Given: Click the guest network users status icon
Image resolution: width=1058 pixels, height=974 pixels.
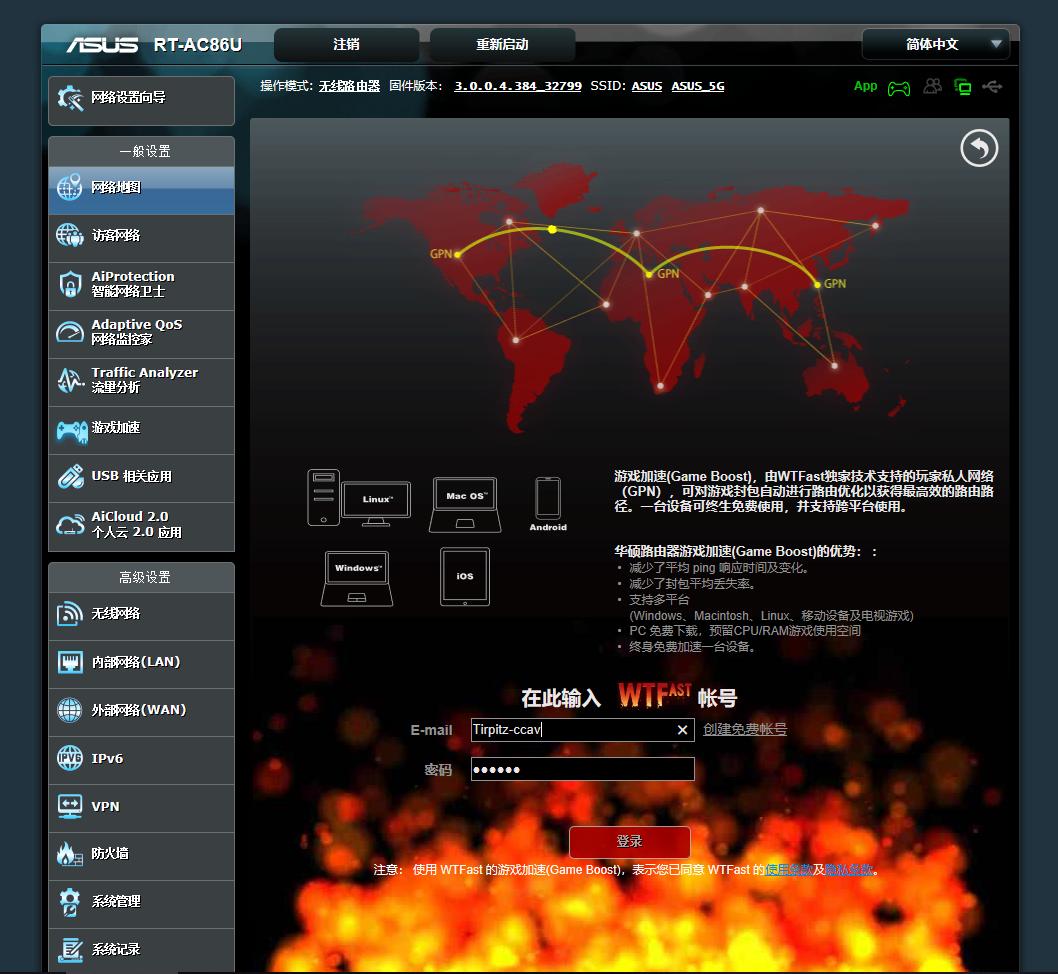Looking at the screenshot, I should pos(932,87).
